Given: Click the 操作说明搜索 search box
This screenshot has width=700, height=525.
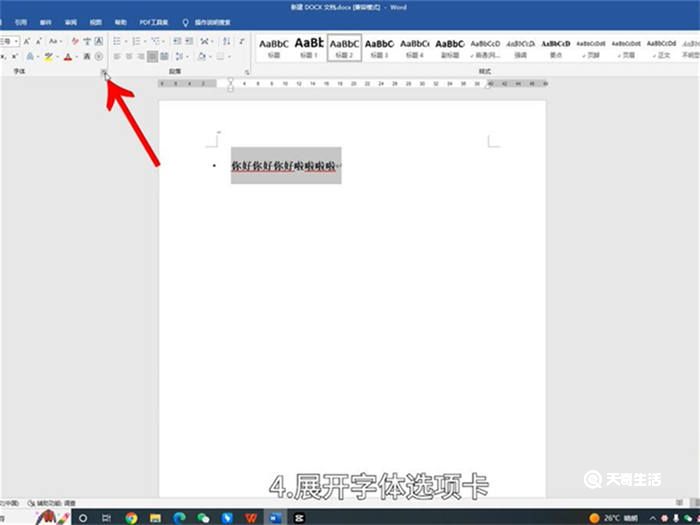Looking at the screenshot, I should coord(212,22).
